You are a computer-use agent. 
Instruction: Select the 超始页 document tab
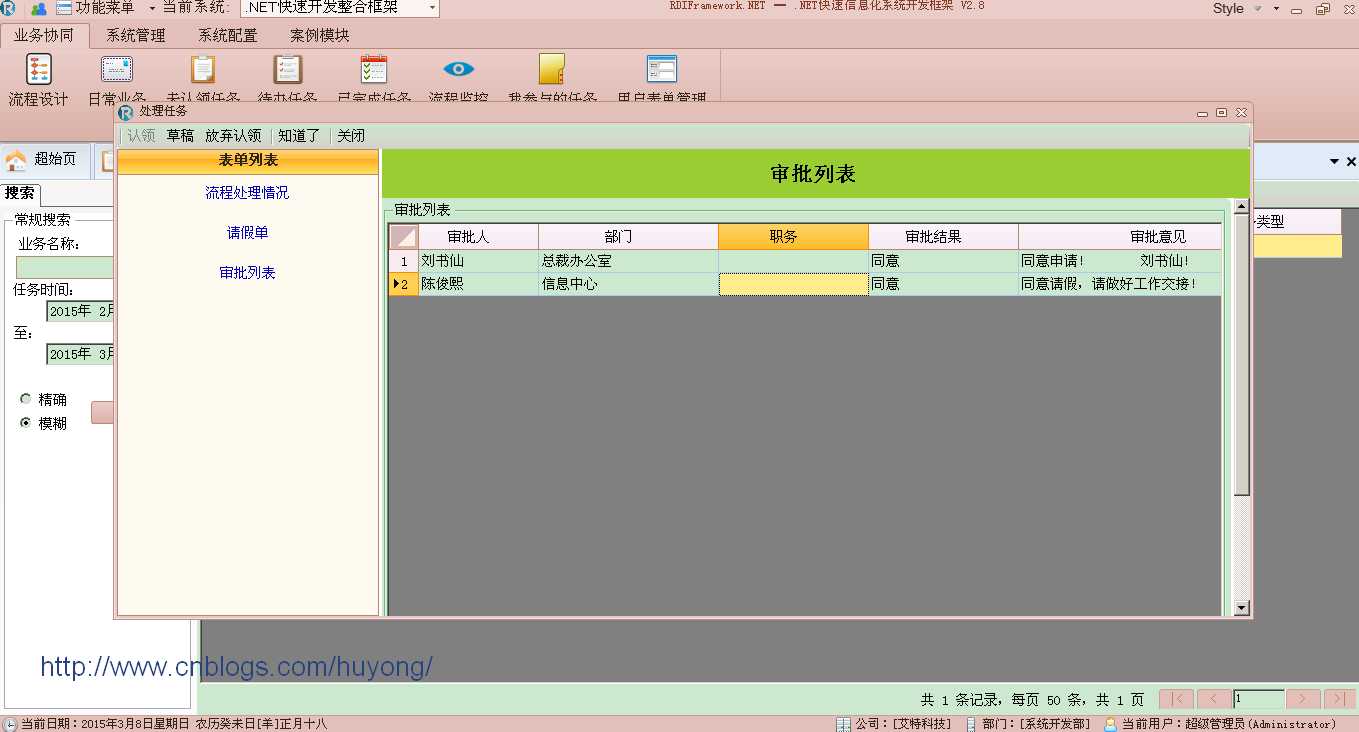[46, 160]
